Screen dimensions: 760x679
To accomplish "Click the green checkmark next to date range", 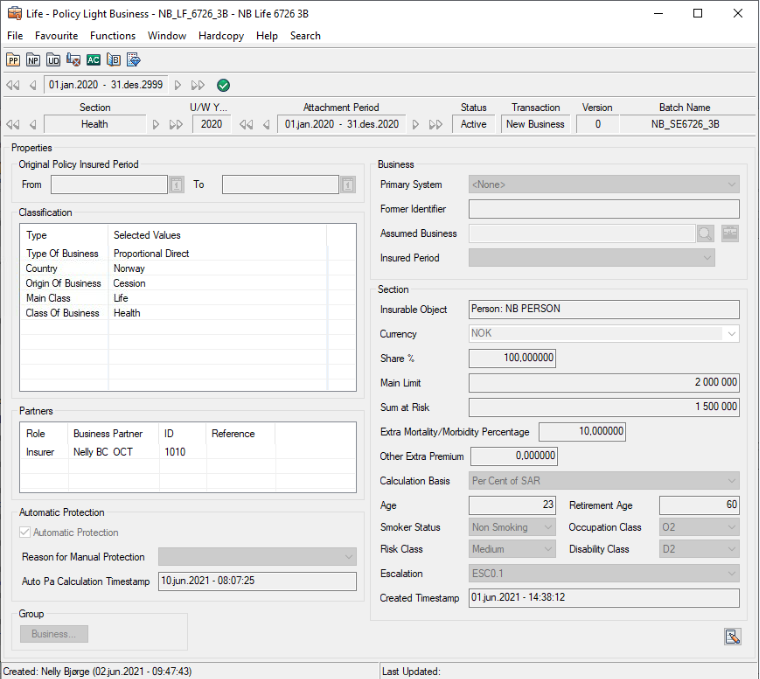I will click(x=223, y=85).
